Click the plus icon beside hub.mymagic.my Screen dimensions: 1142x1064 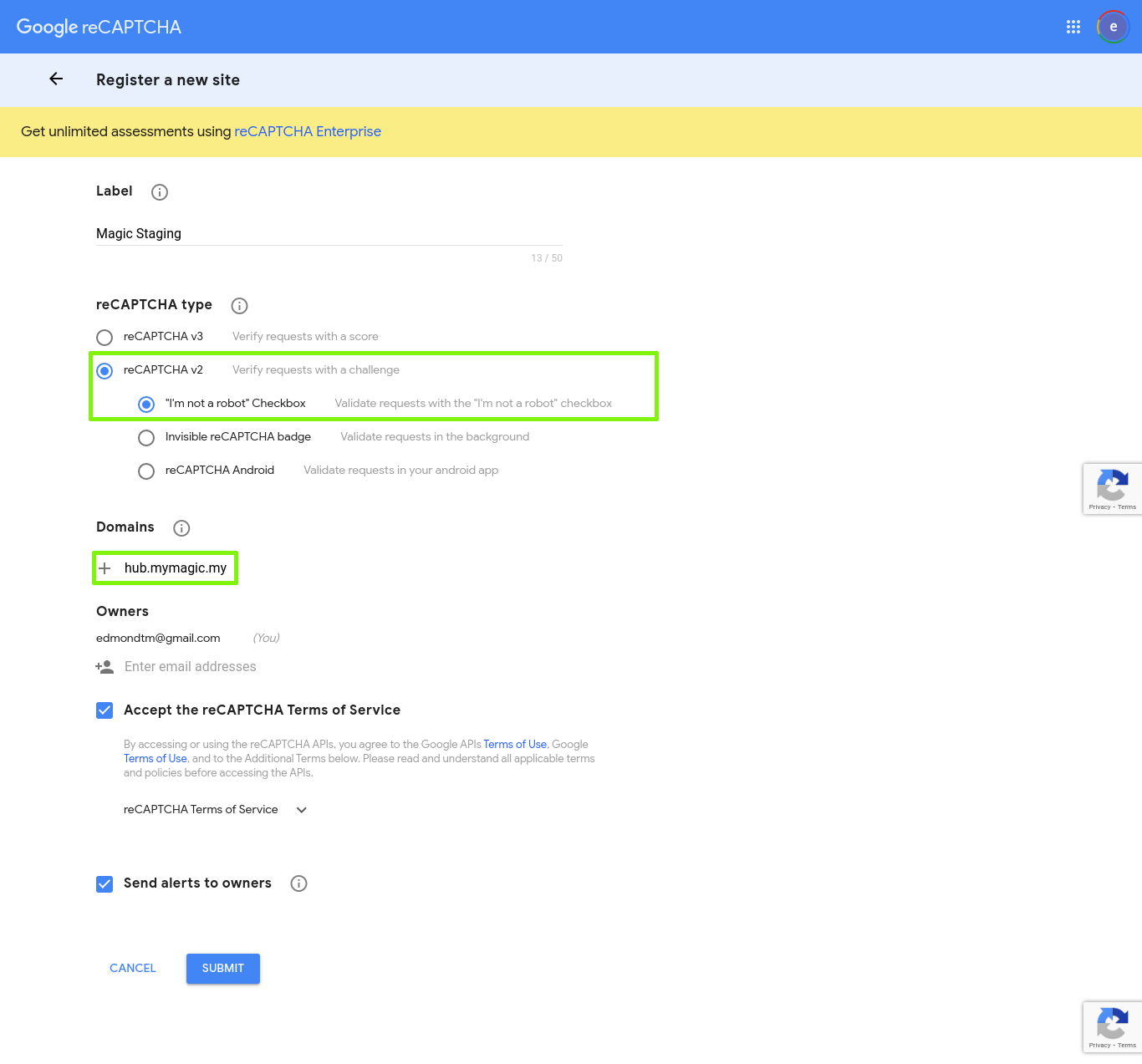(x=105, y=568)
